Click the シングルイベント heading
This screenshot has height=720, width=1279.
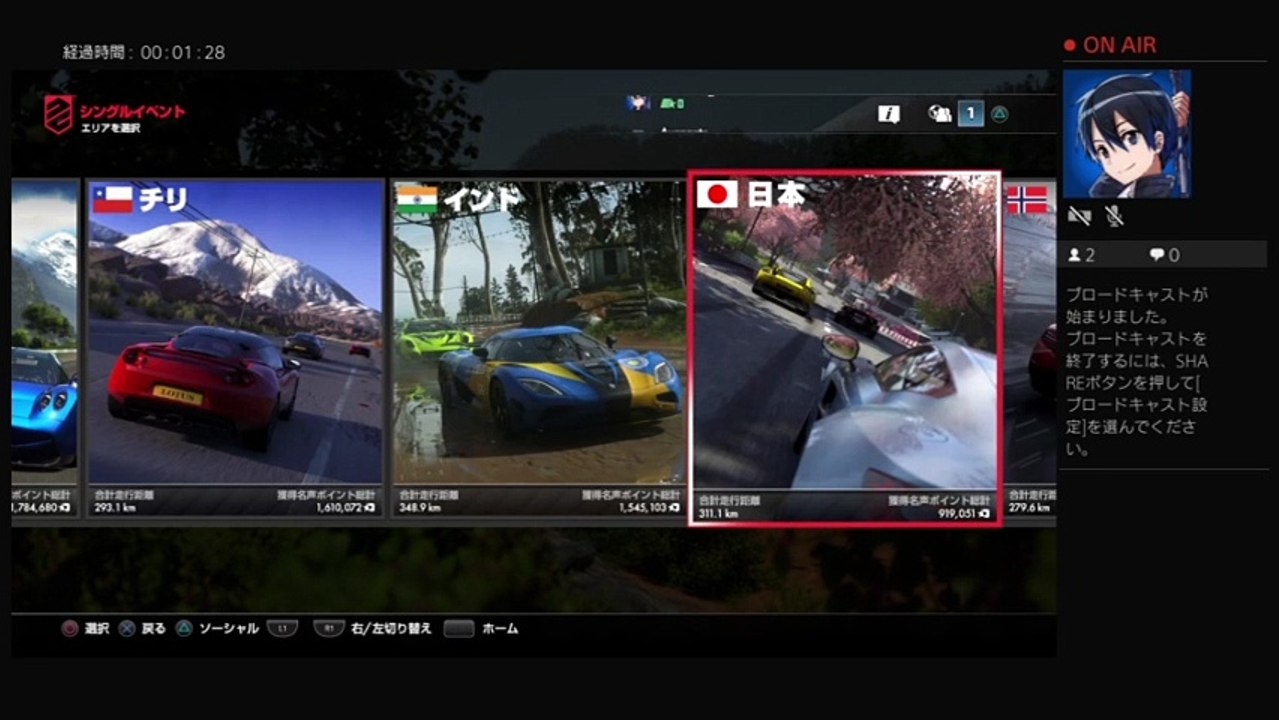tap(133, 112)
